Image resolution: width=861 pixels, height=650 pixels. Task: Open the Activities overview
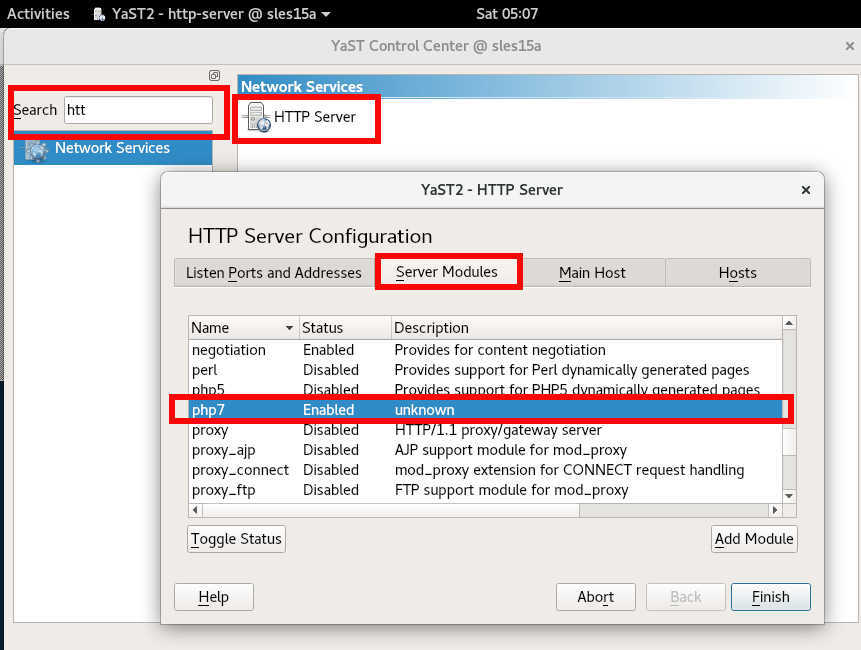(38, 14)
